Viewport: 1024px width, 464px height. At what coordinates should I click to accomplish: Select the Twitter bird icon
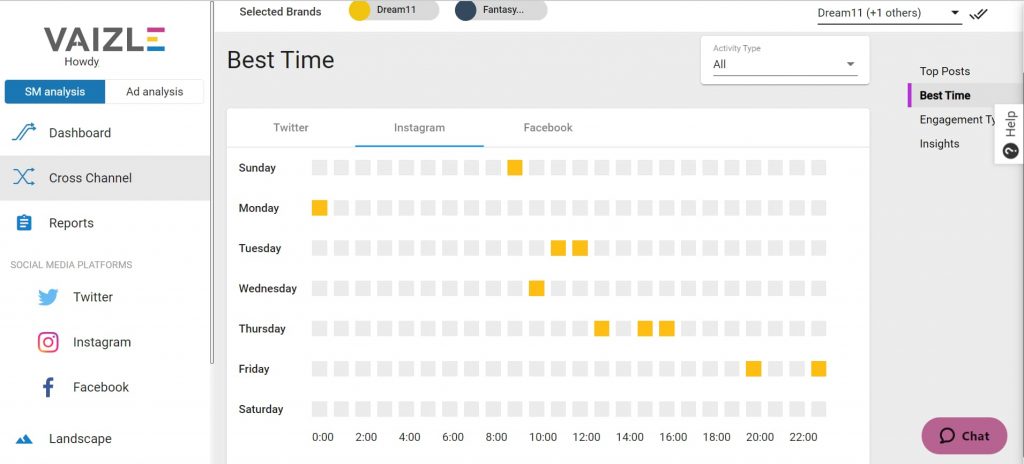48,297
